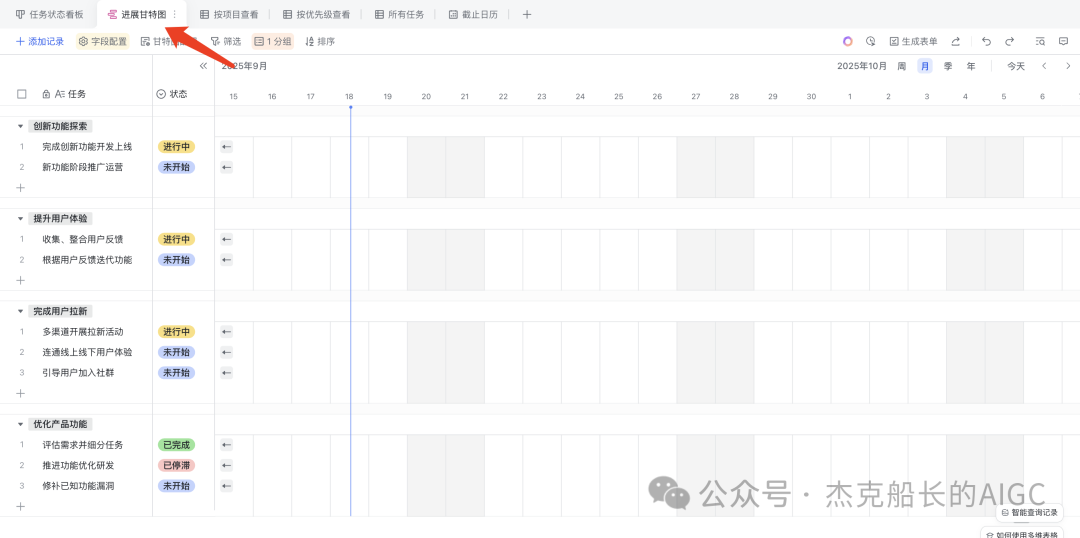The image size is (1080, 538).
Task: Open the 筛选 filter
Action: pyautogui.click(x=226, y=41)
